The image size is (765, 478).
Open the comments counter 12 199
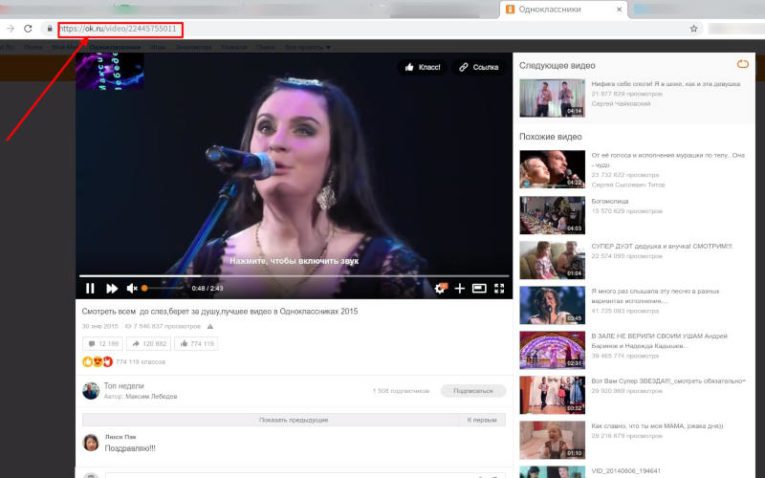(x=103, y=343)
